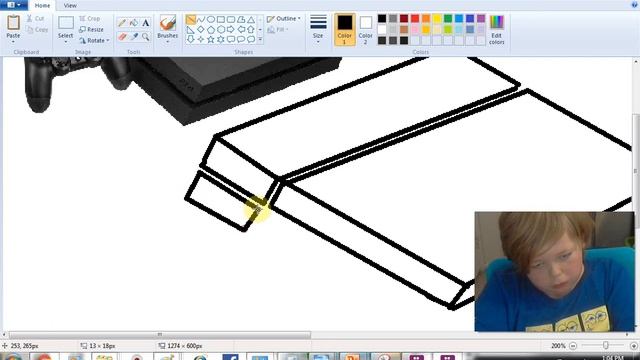
Task: Open the shape Outline dropdown
Action: pos(284,19)
